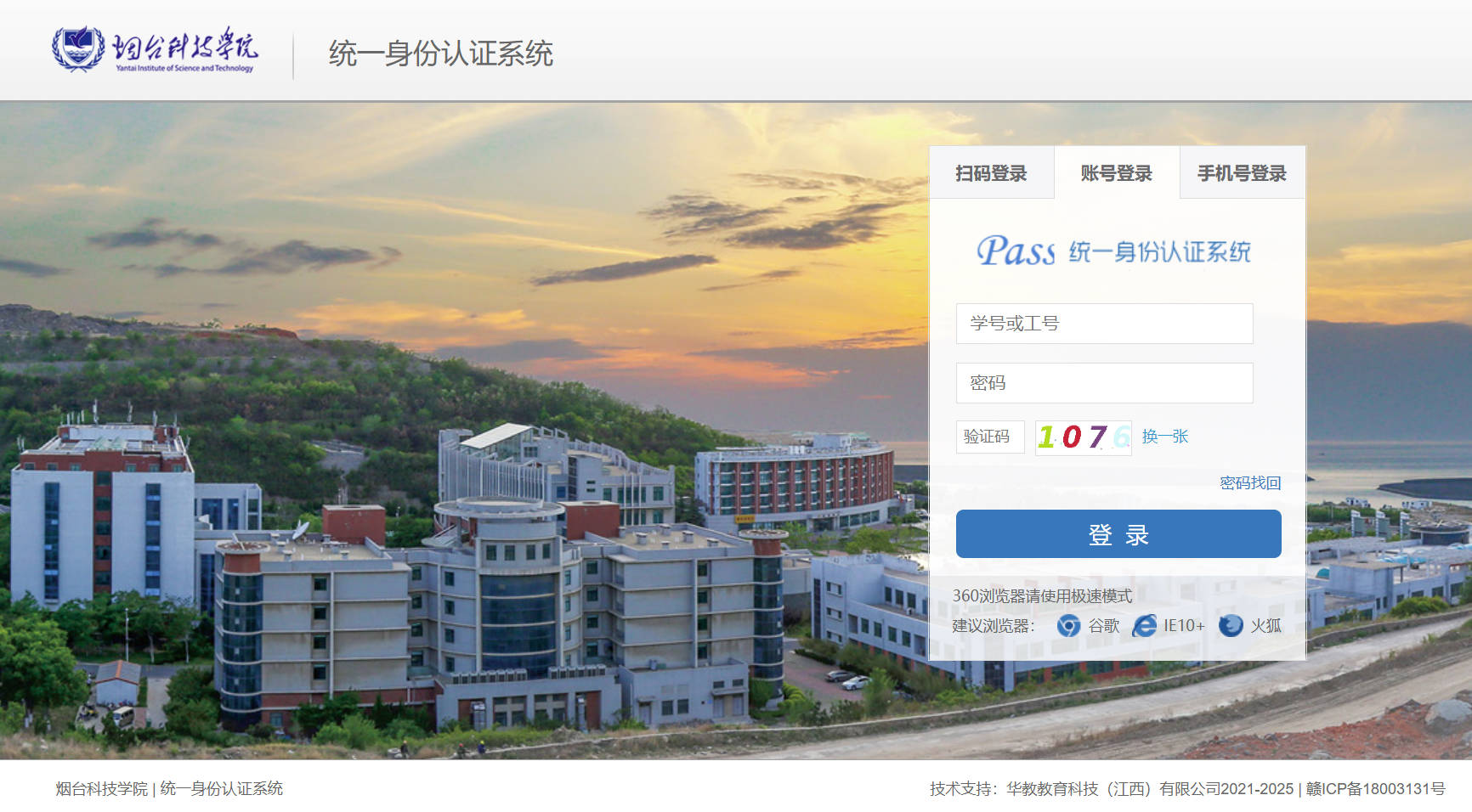The image size is (1472, 812).
Task: Click the Pass logo in the login panel
Action: pyautogui.click(x=1016, y=251)
